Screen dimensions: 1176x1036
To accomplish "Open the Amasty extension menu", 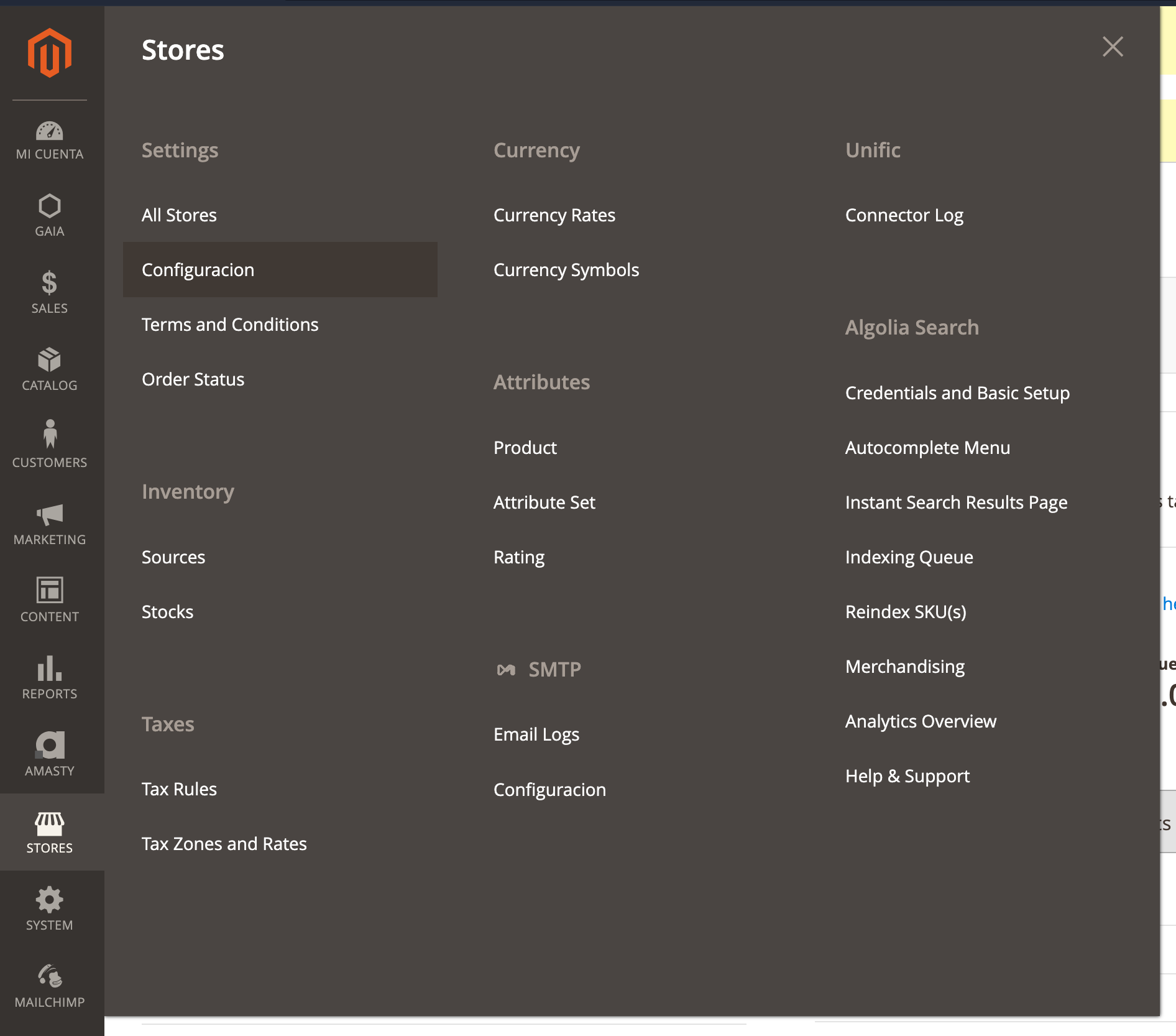I will tap(50, 754).
